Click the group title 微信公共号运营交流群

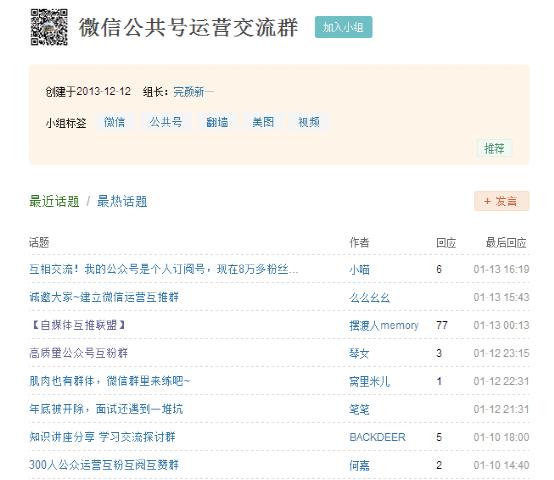tap(188, 27)
